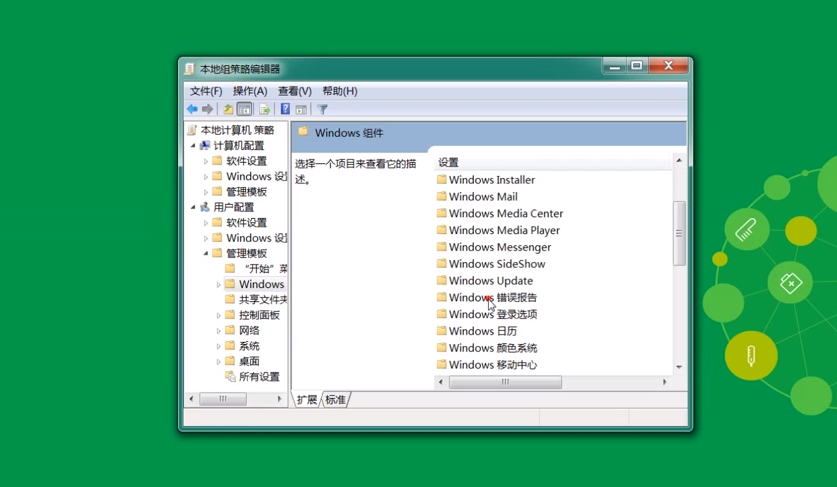The width and height of the screenshot is (837, 487).
Task: Click the 所有设置 icon in tree
Action: pos(230,376)
